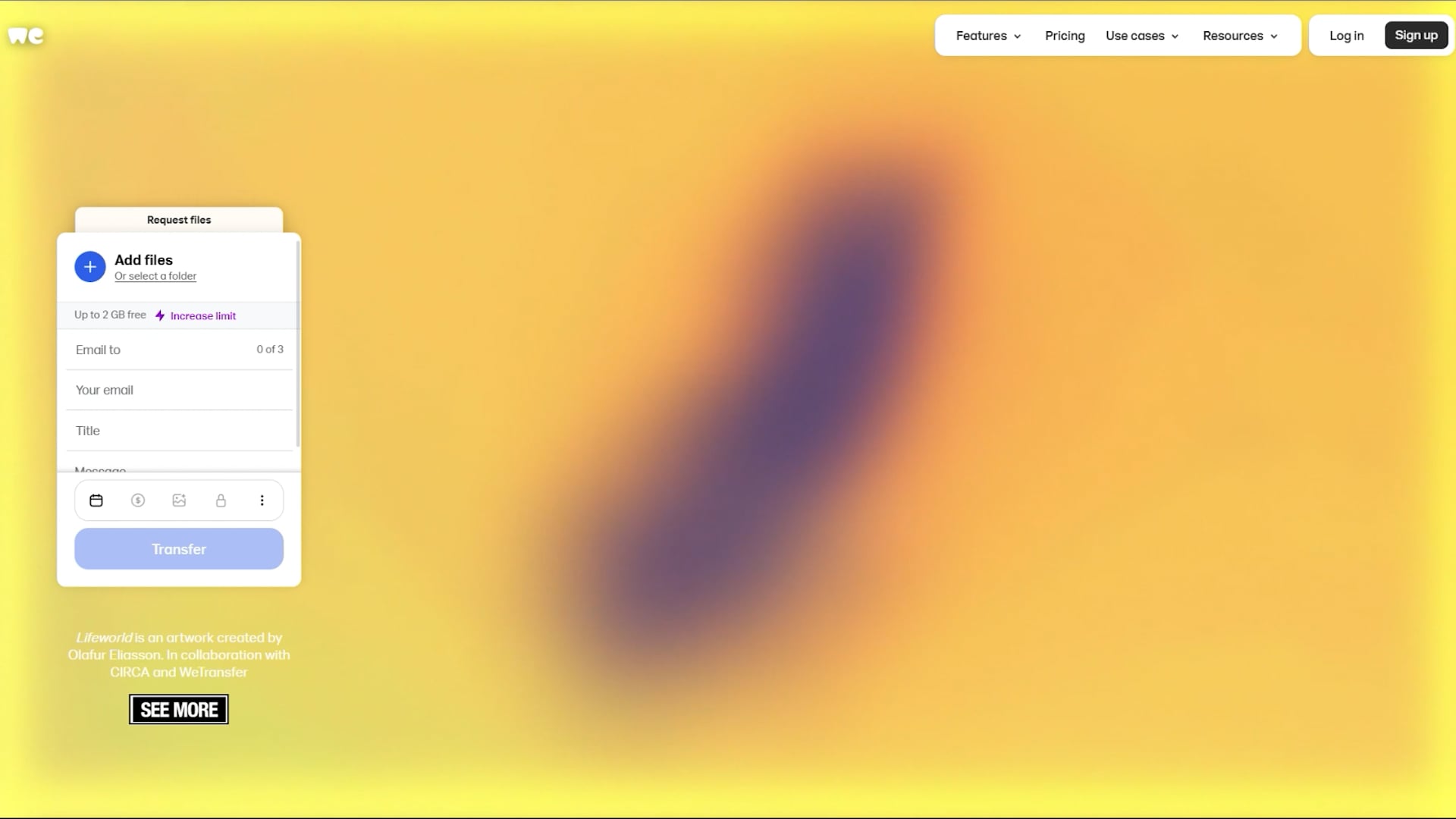
Task: Click the blue plus Add files icon
Action: coord(90,267)
